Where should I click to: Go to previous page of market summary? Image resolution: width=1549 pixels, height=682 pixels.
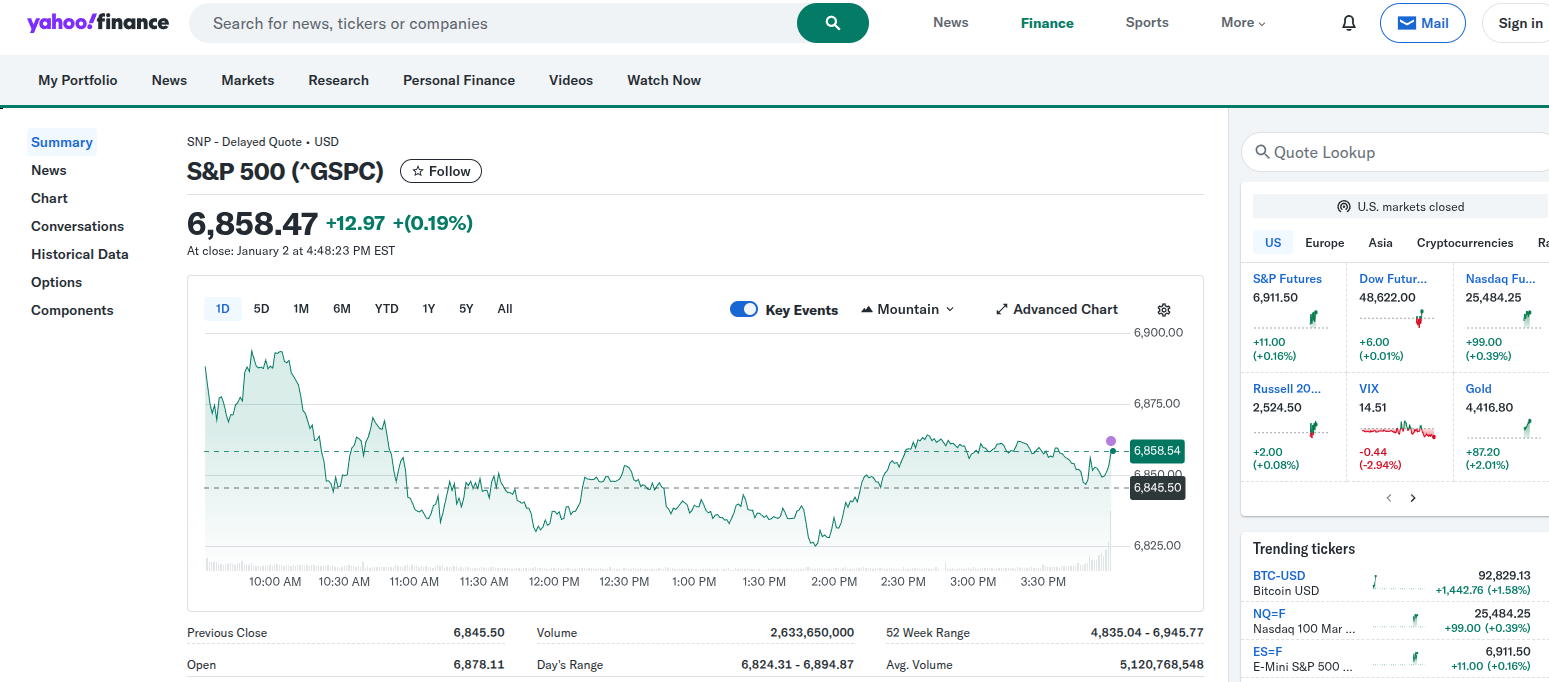coord(1389,498)
